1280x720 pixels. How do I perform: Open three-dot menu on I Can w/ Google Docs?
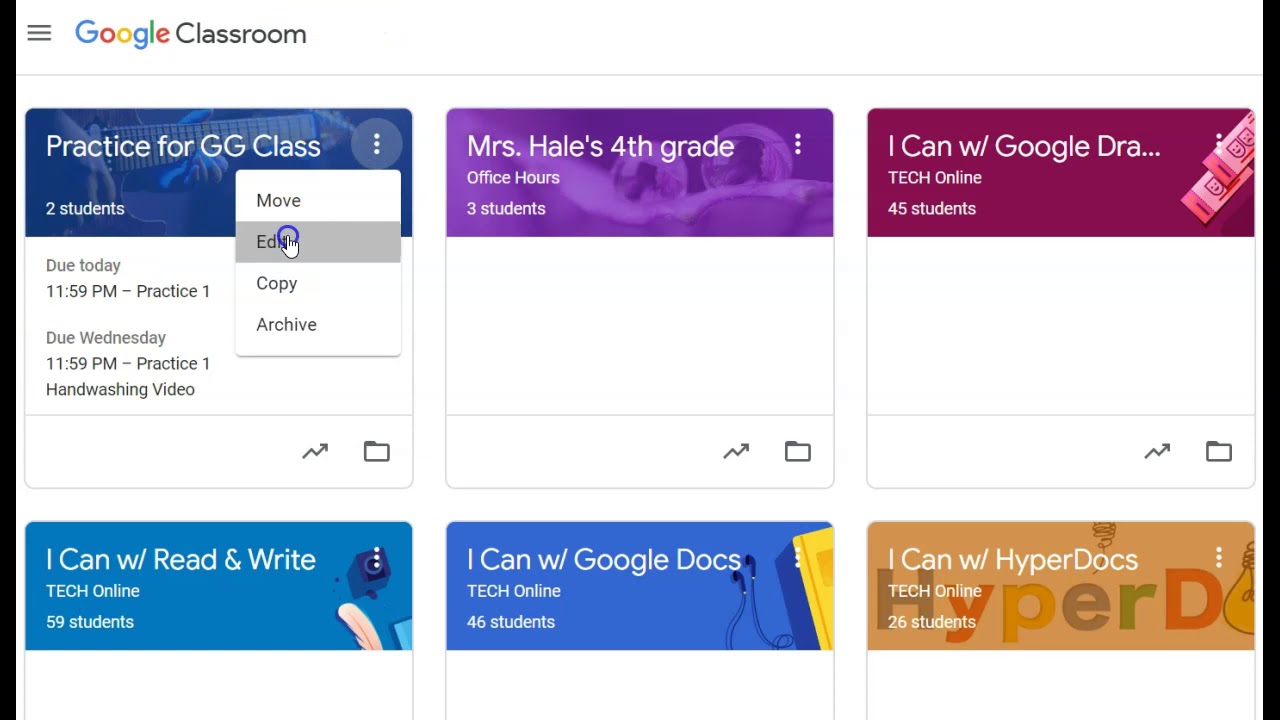coord(798,558)
